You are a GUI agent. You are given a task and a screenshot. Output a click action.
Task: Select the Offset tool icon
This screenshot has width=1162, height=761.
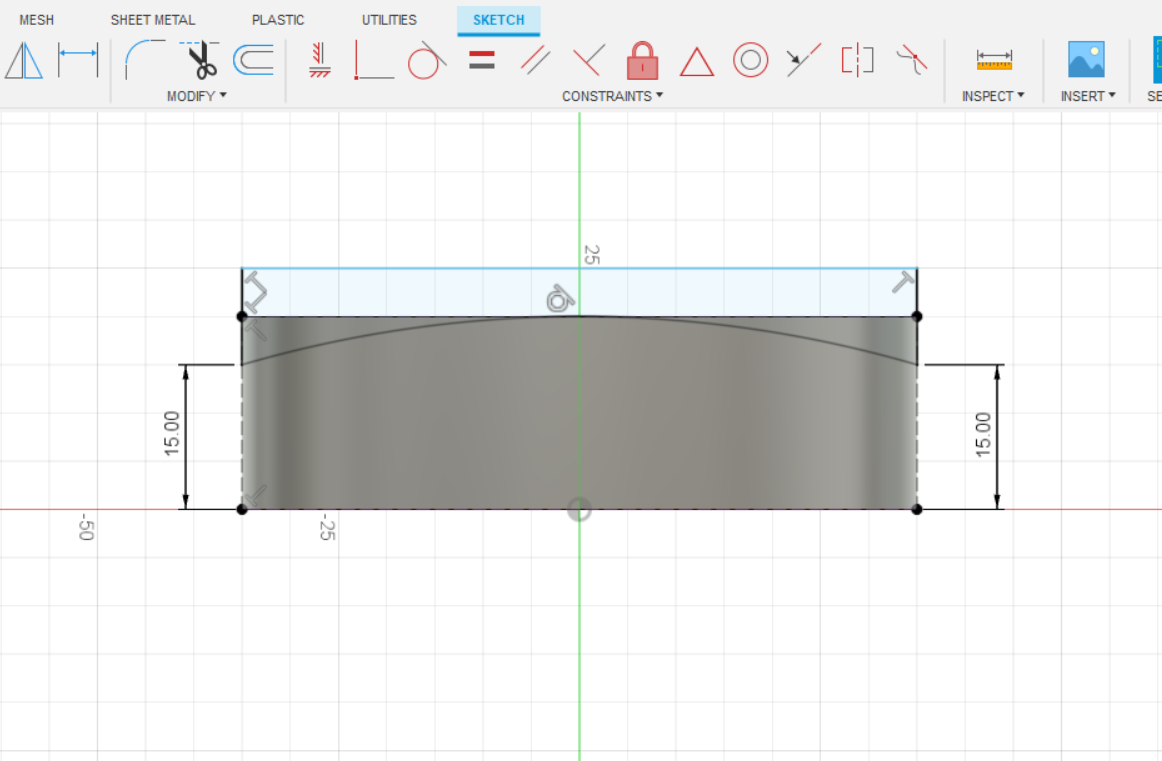click(253, 60)
